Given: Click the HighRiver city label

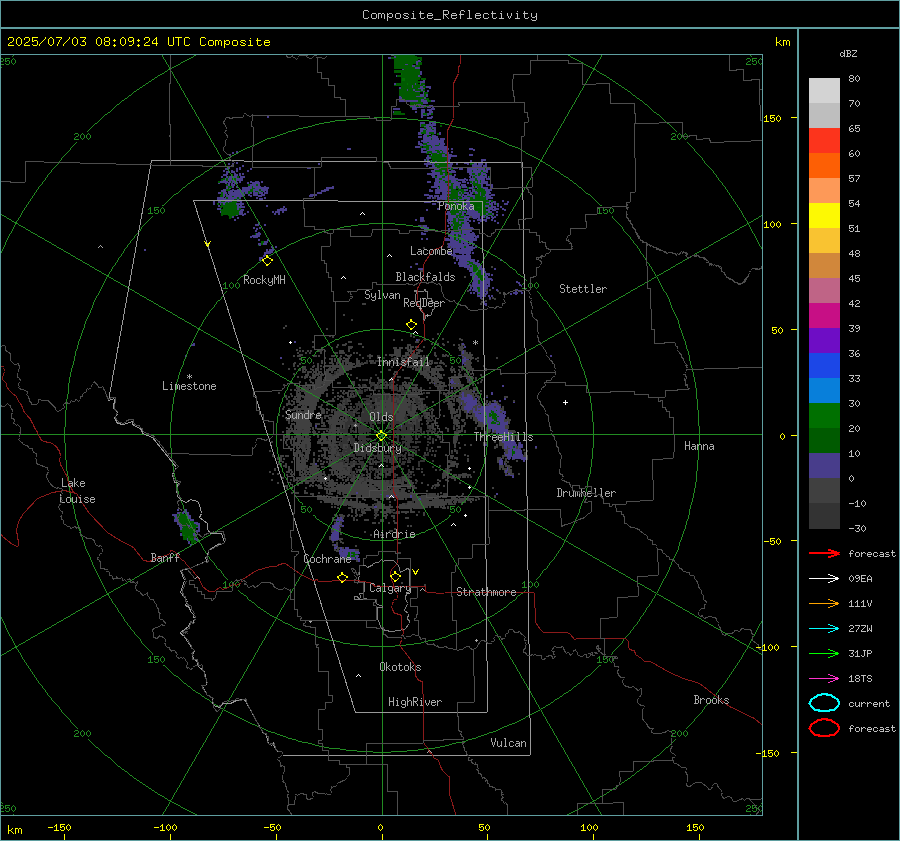Looking at the screenshot, I should point(415,703).
